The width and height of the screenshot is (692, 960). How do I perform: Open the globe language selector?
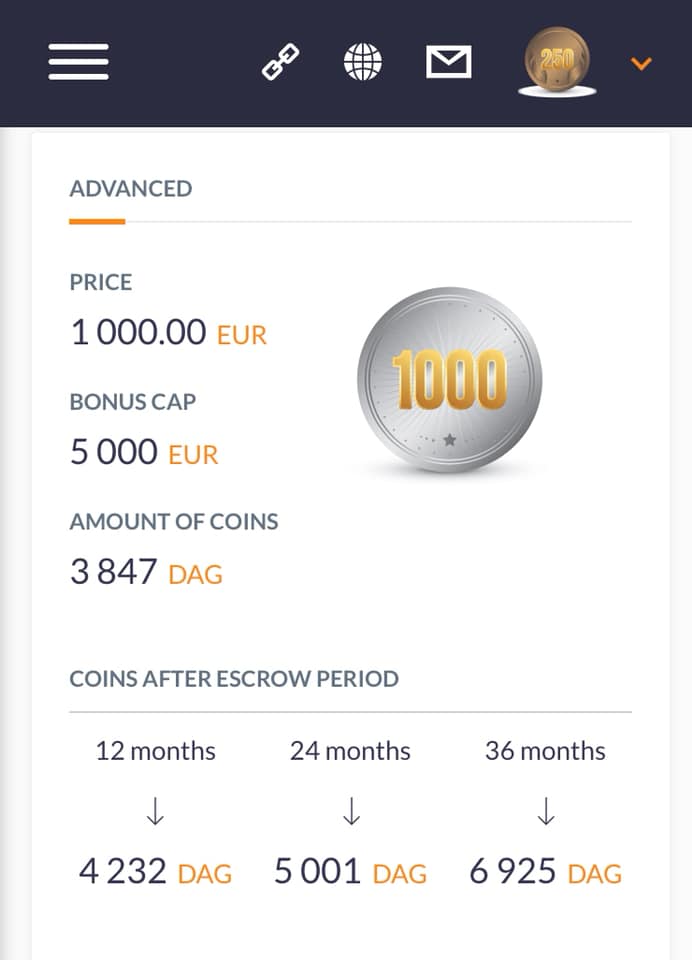point(363,63)
